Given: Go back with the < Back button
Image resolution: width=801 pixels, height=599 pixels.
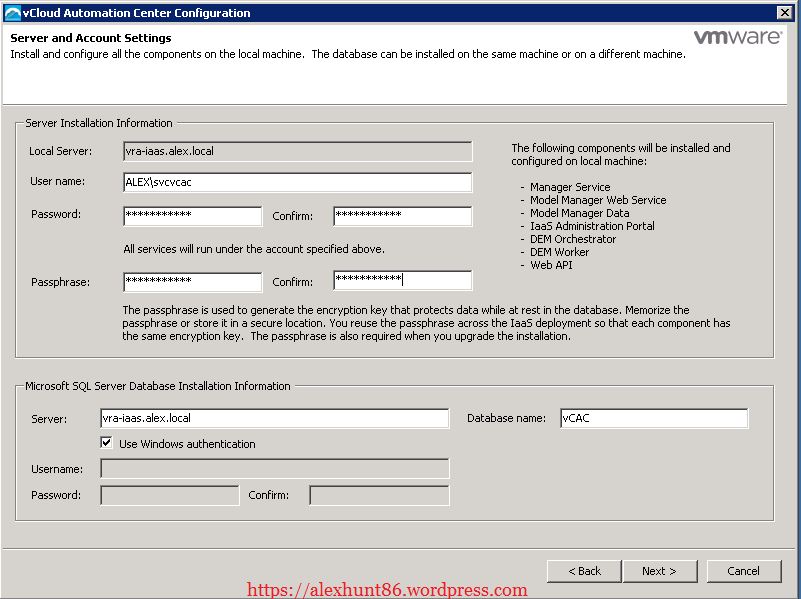Looking at the screenshot, I should point(584,571).
